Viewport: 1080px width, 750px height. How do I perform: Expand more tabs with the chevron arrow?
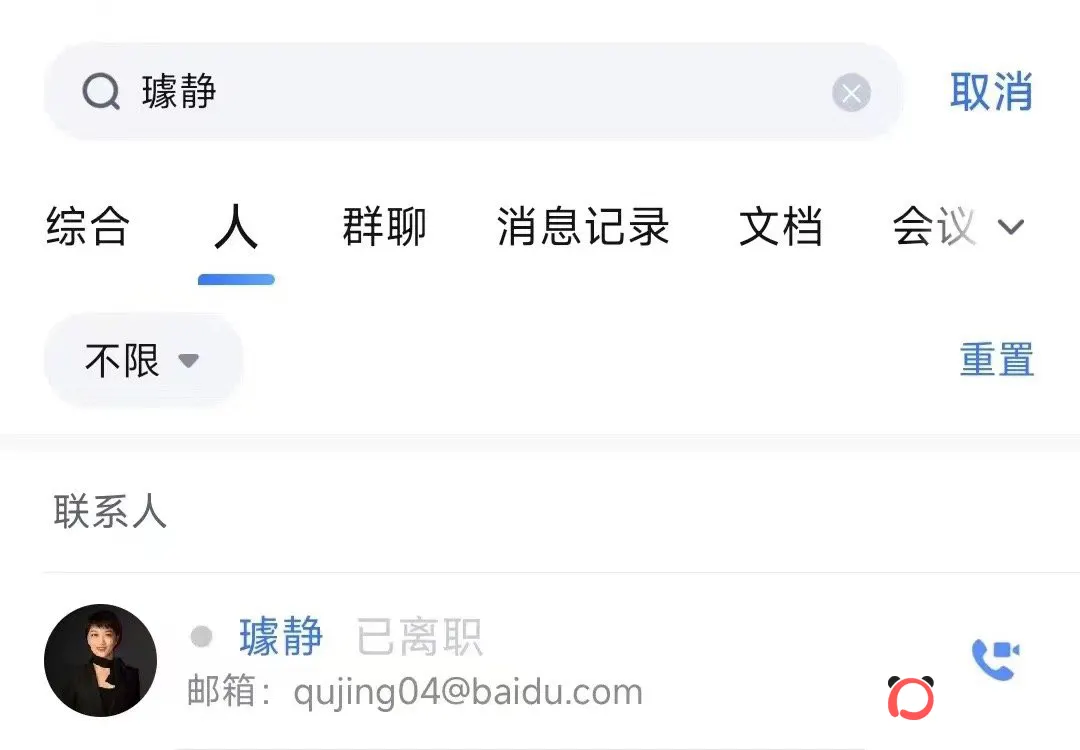[1010, 227]
